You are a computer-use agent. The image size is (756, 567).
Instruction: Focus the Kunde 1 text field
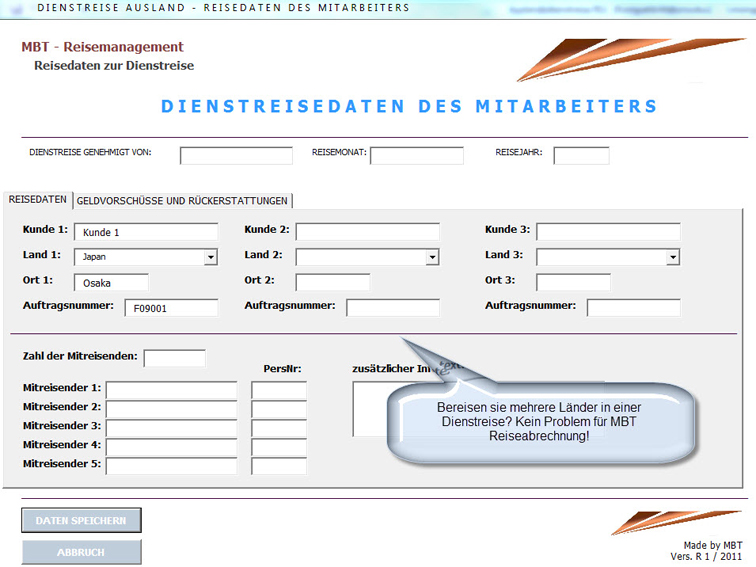click(145, 232)
